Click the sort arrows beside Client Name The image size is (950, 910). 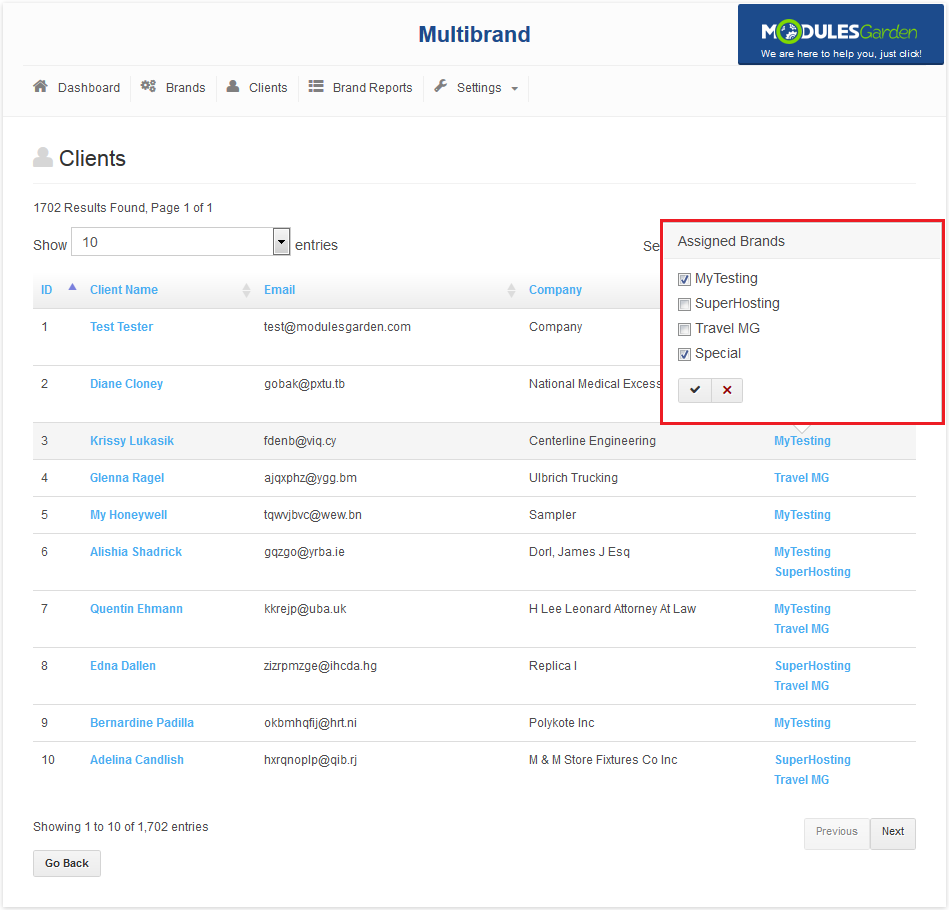(246, 290)
